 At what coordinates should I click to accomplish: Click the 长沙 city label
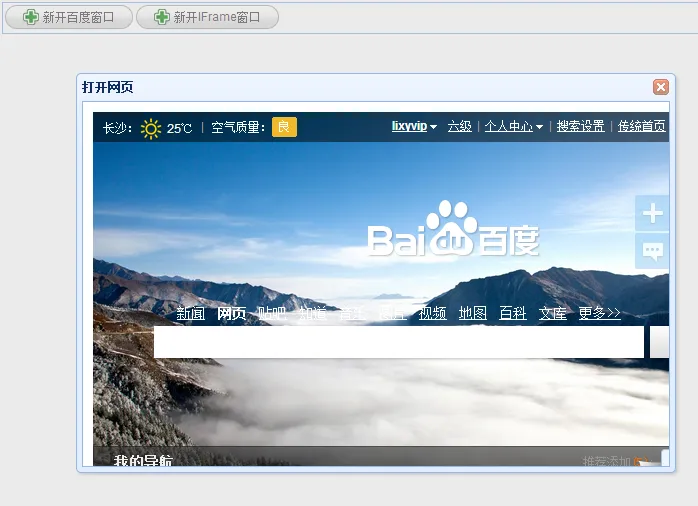(118, 129)
